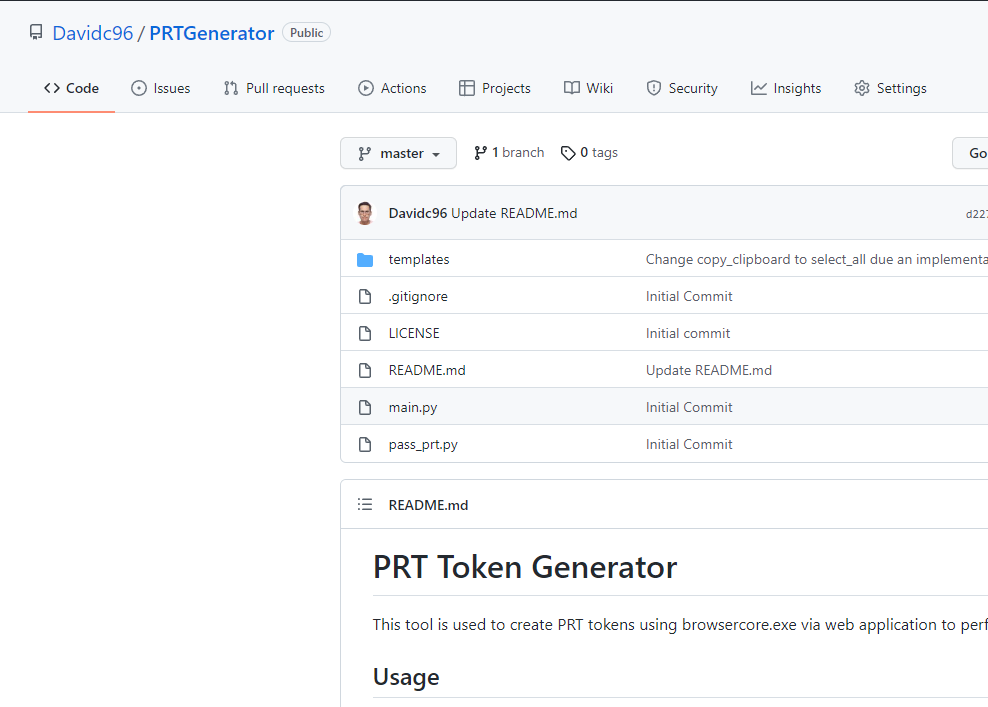
Task: Open the commit hash starting with d22
Action: (x=977, y=214)
